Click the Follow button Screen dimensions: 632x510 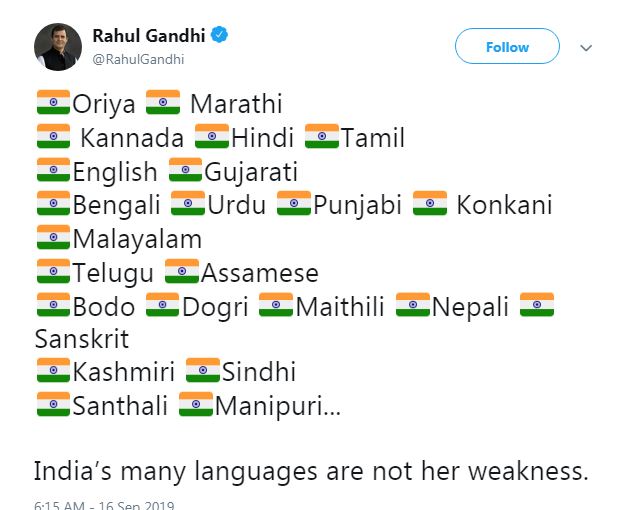(507, 47)
